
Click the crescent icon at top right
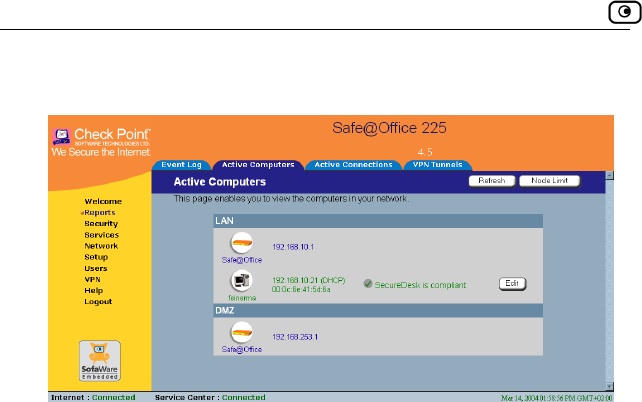coord(624,12)
